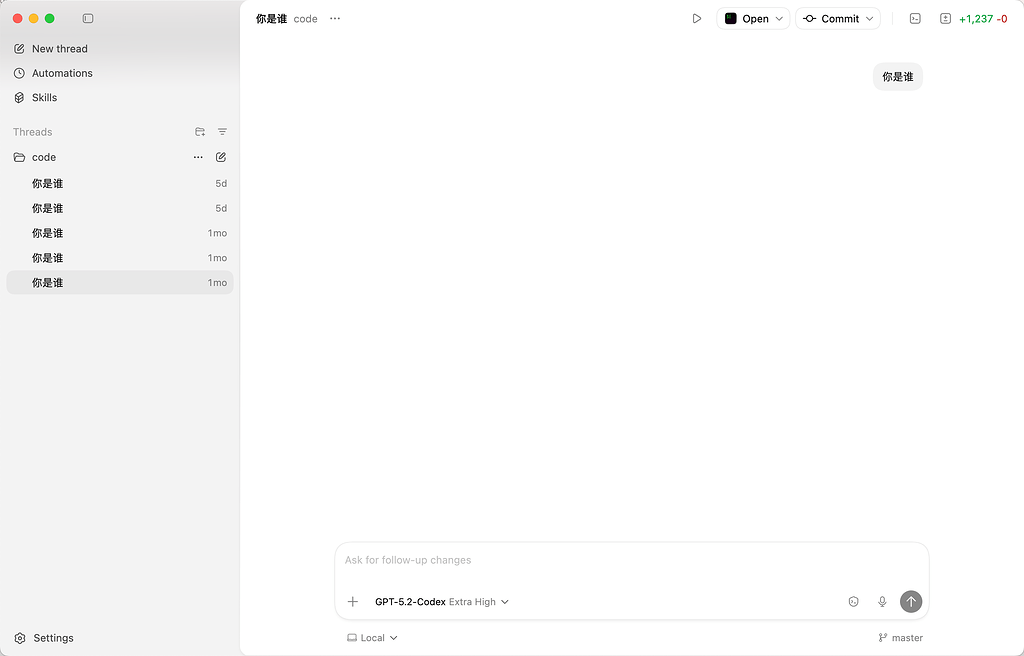This screenshot has width=1024, height=656.
Task: Select the highlighted 1mo 你是谁 thread
Action: [120, 282]
